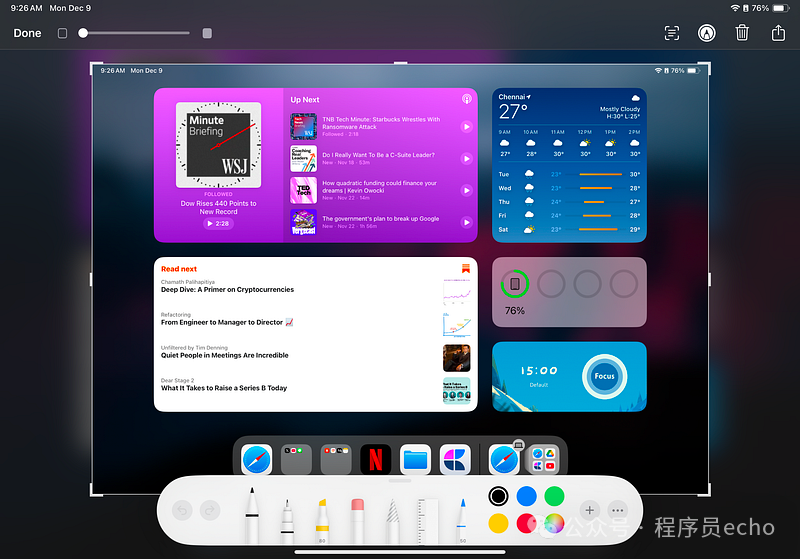This screenshot has height=559, width=800.
Task: Choose the green color swatch
Action: [554, 496]
